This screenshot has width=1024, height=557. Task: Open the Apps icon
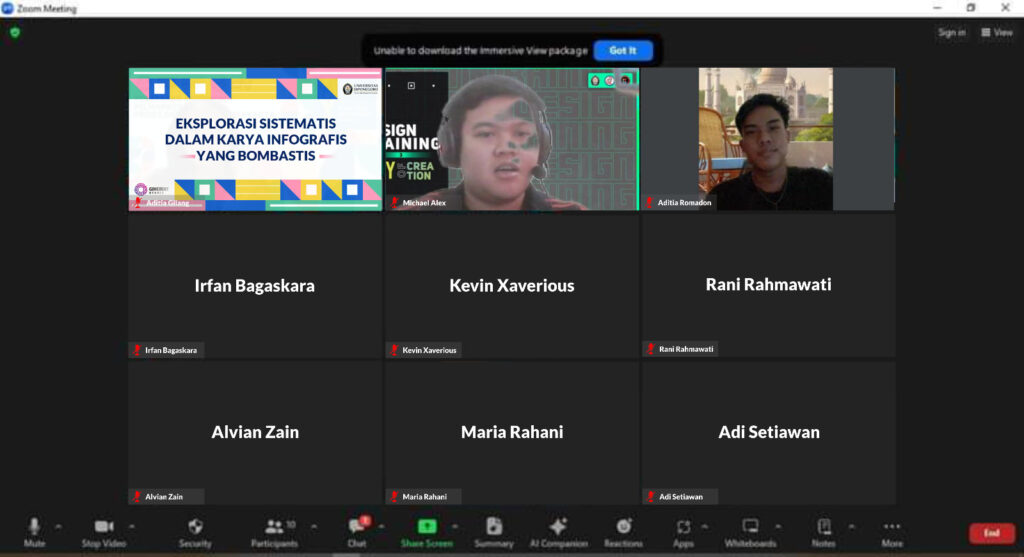(683, 530)
